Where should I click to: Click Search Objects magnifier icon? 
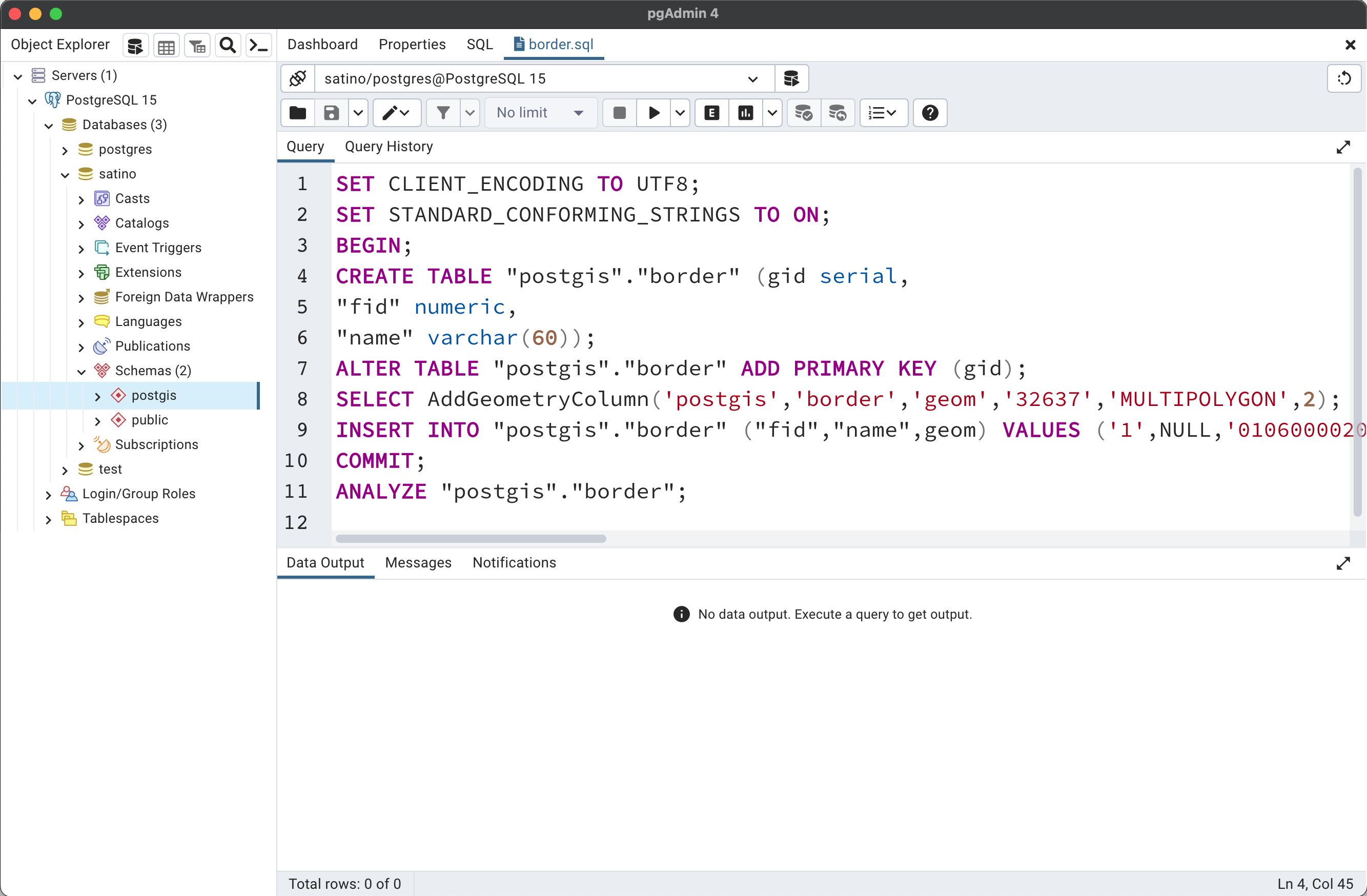coord(228,46)
